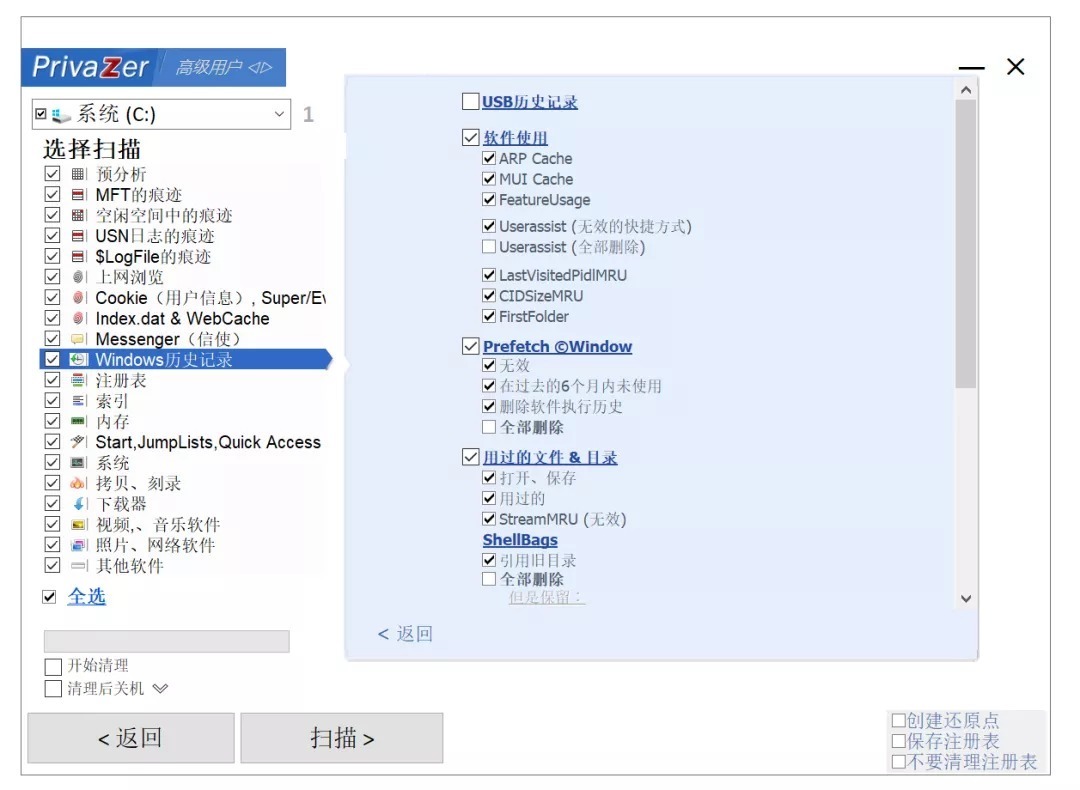Click the 内存 memory chip icon
Image resolution: width=1080 pixels, height=790 pixels.
79,422
